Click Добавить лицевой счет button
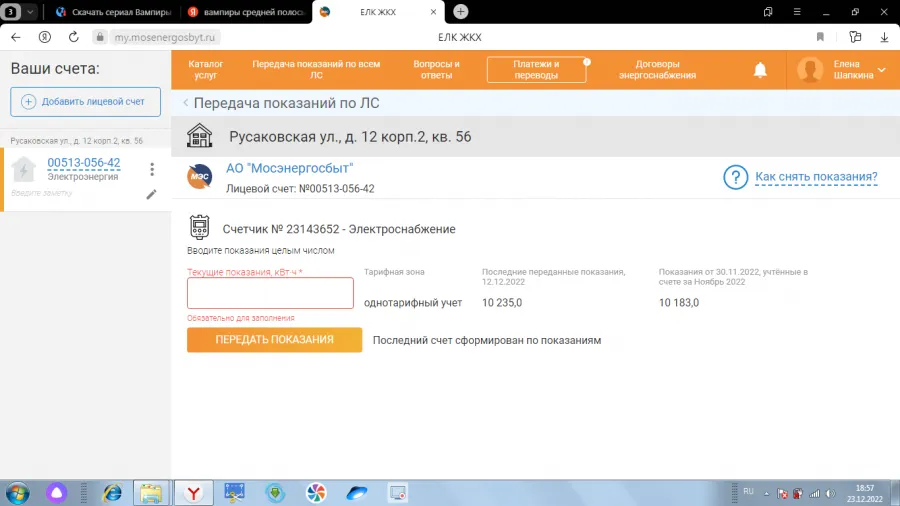The height and width of the screenshot is (506, 900). (86, 102)
